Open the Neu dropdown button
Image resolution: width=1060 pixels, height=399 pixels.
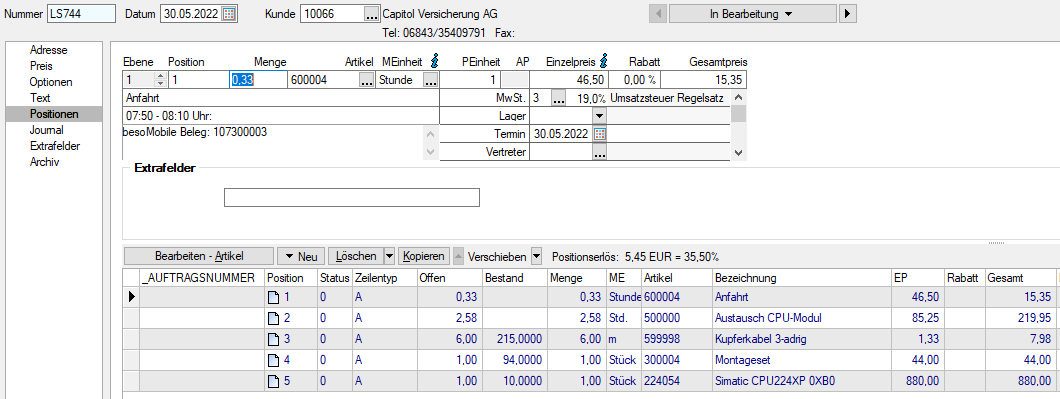pos(302,256)
